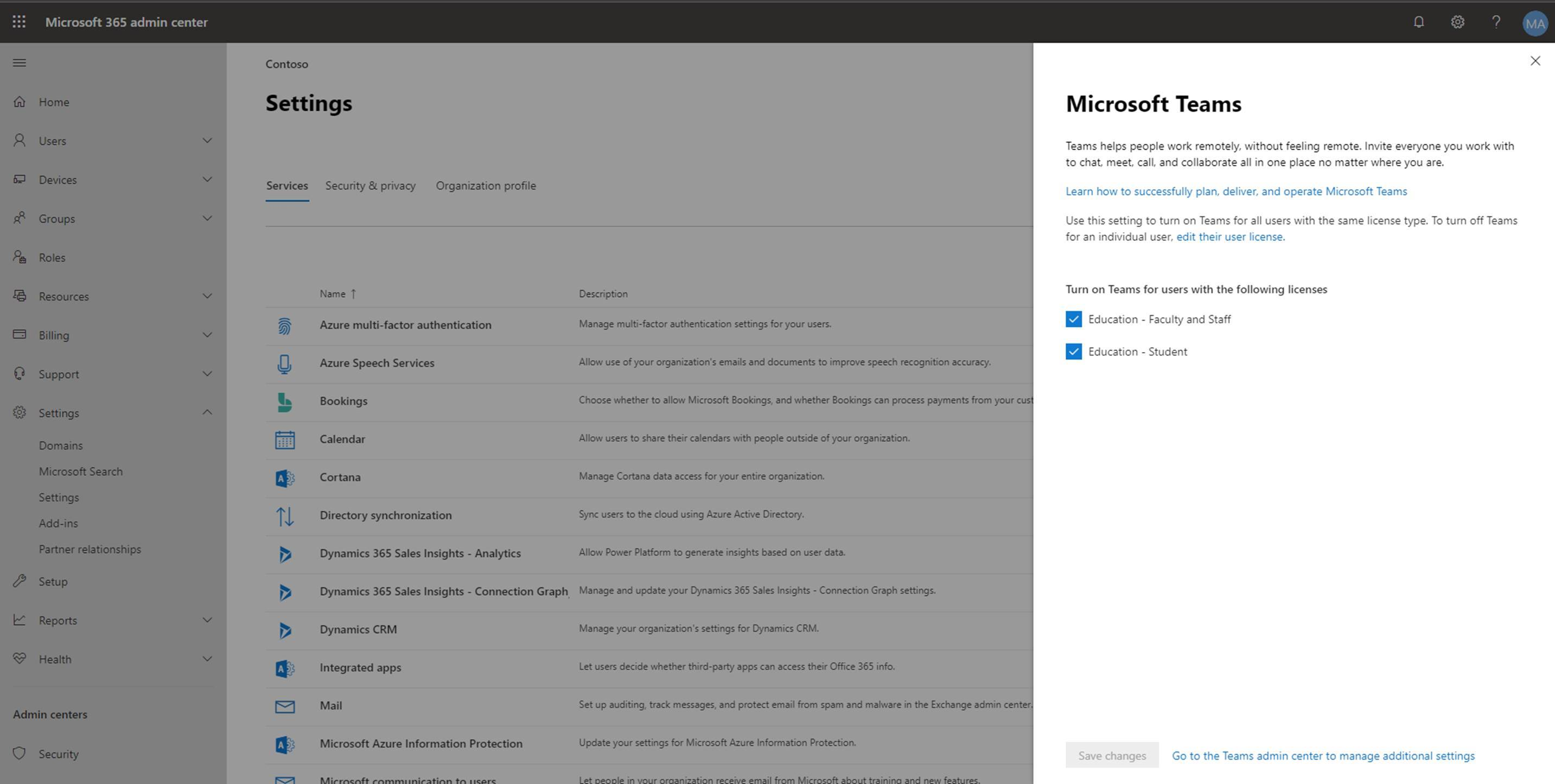Click the Integrated apps icon
Viewport: 1555px width, 784px height.
pyautogui.click(x=285, y=667)
